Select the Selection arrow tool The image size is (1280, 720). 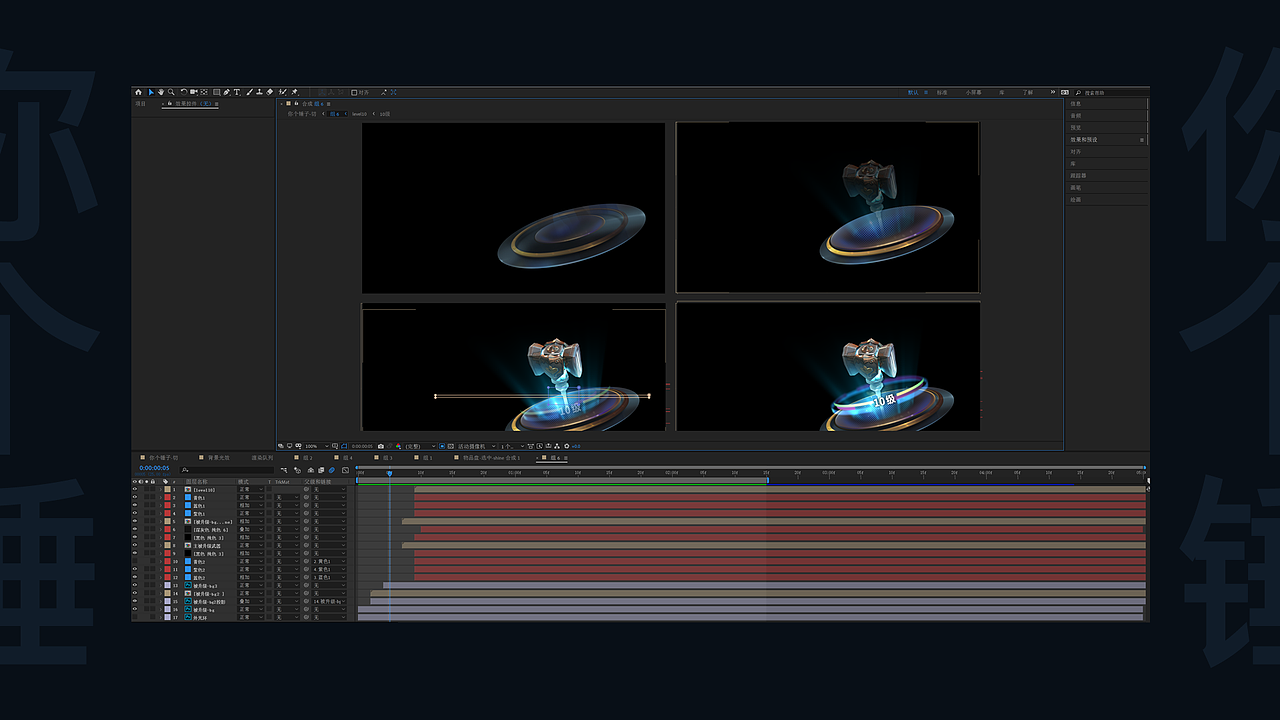(x=151, y=92)
